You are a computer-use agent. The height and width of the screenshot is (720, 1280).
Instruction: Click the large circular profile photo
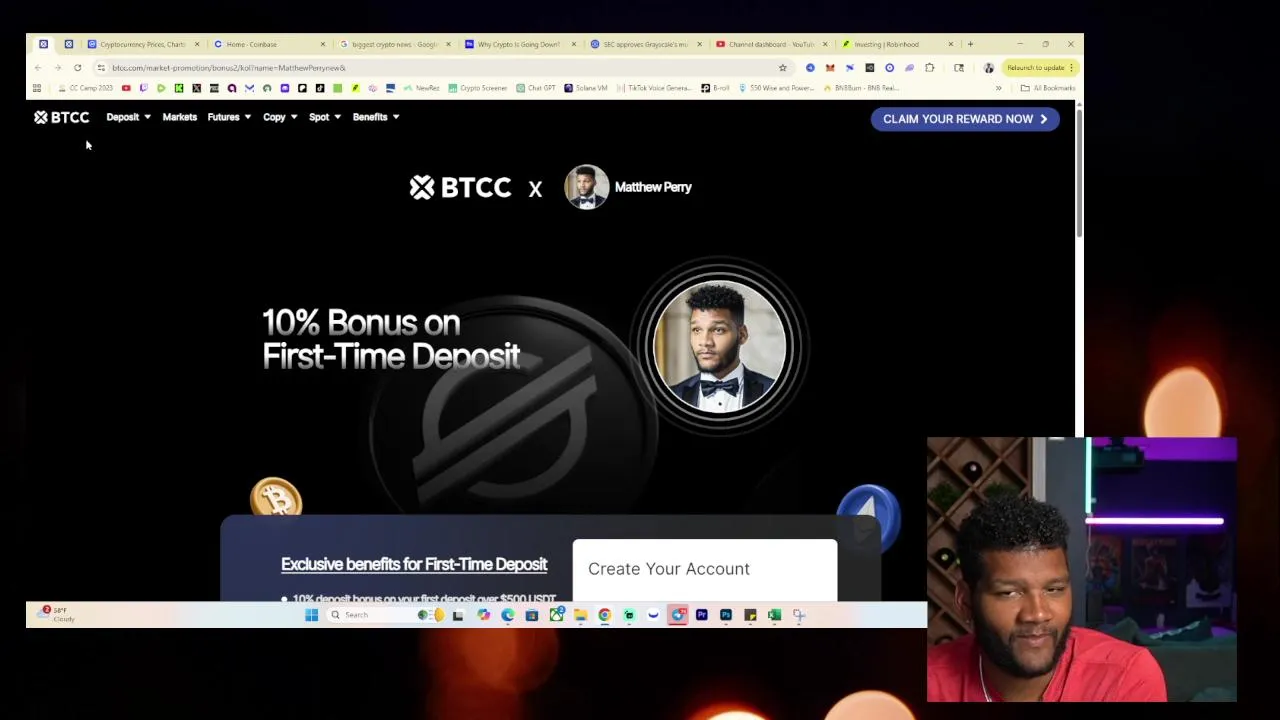tap(720, 346)
